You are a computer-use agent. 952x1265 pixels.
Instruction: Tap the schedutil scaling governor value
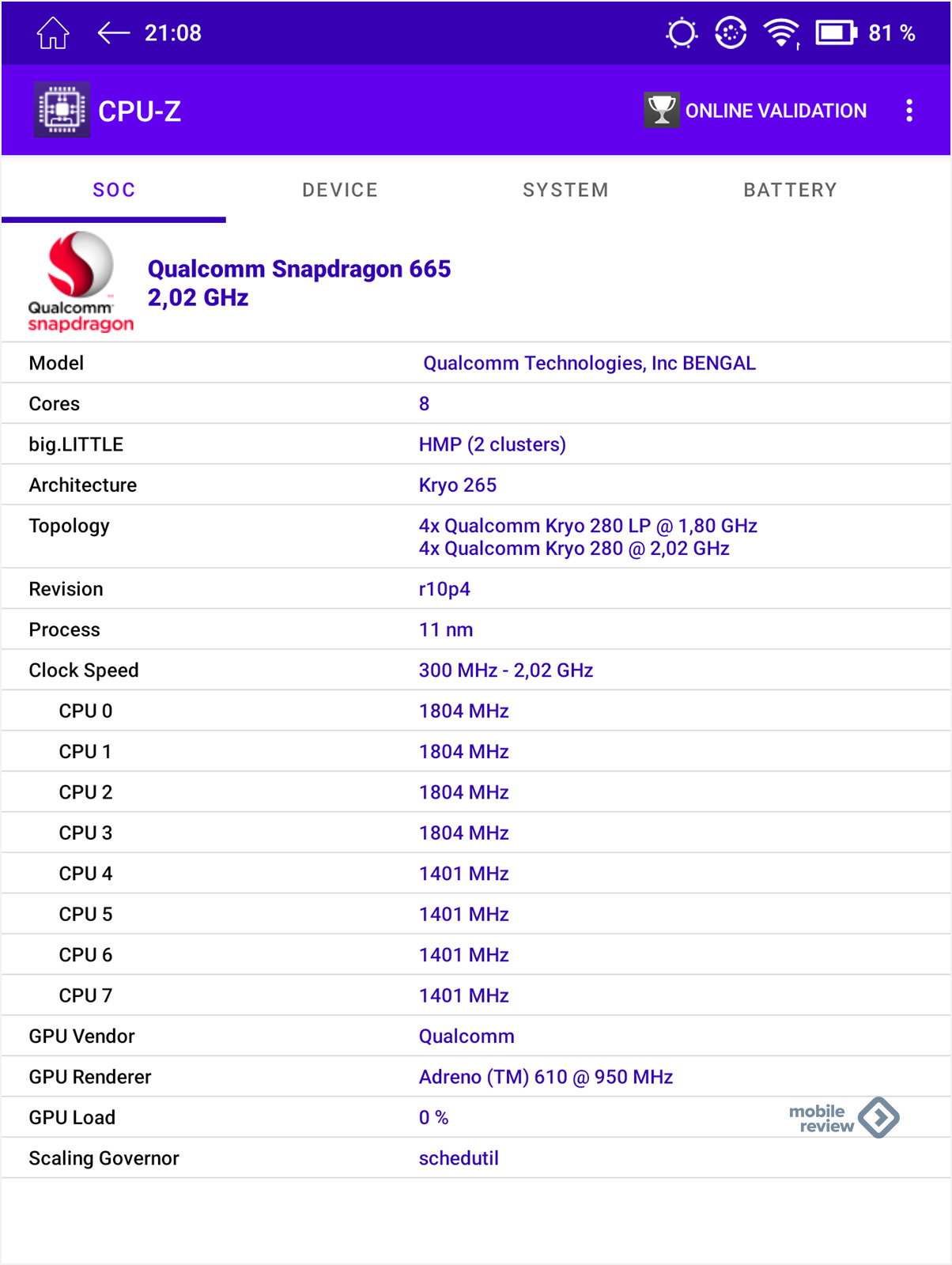(x=459, y=1158)
